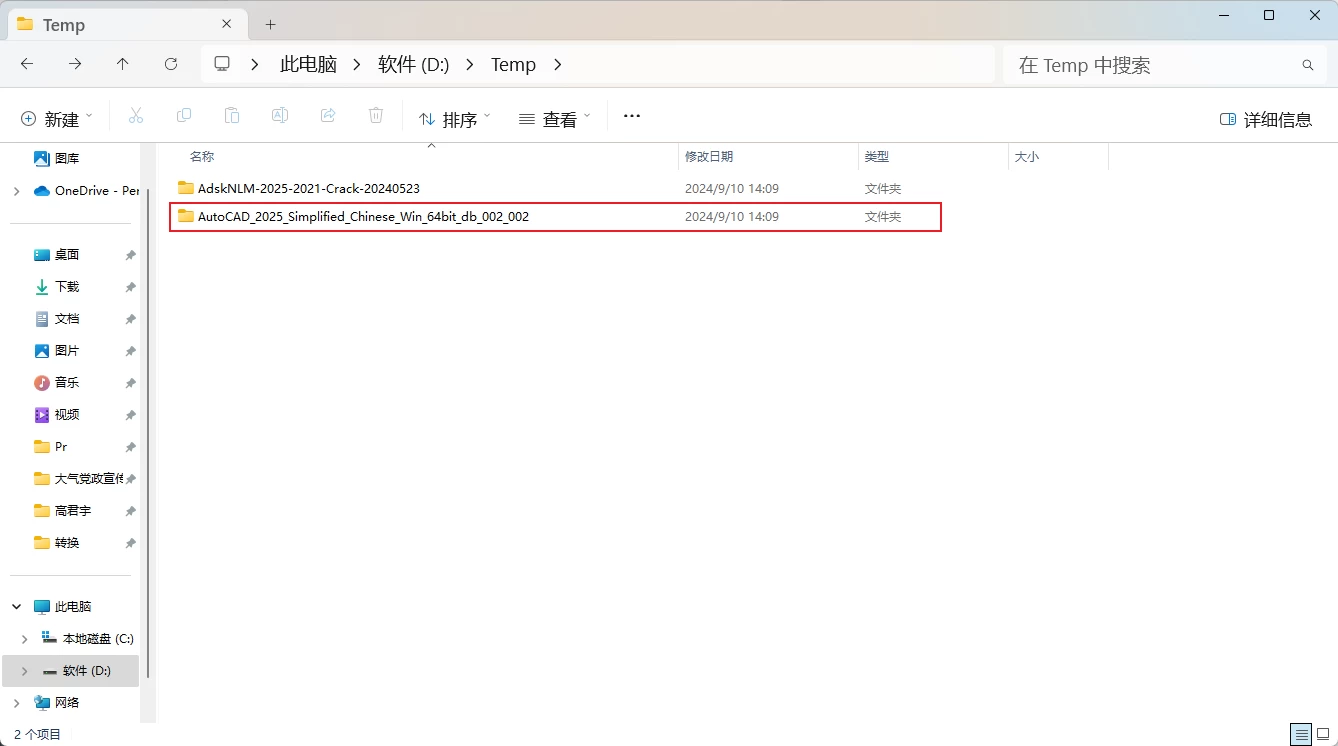Expand the 网络 tree node

(16, 702)
